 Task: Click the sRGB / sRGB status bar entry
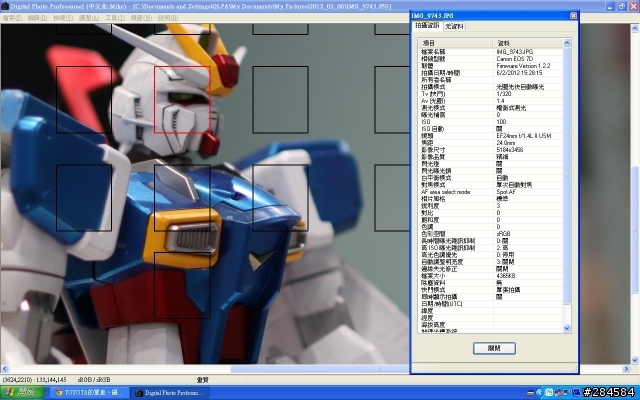[x=93, y=380]
